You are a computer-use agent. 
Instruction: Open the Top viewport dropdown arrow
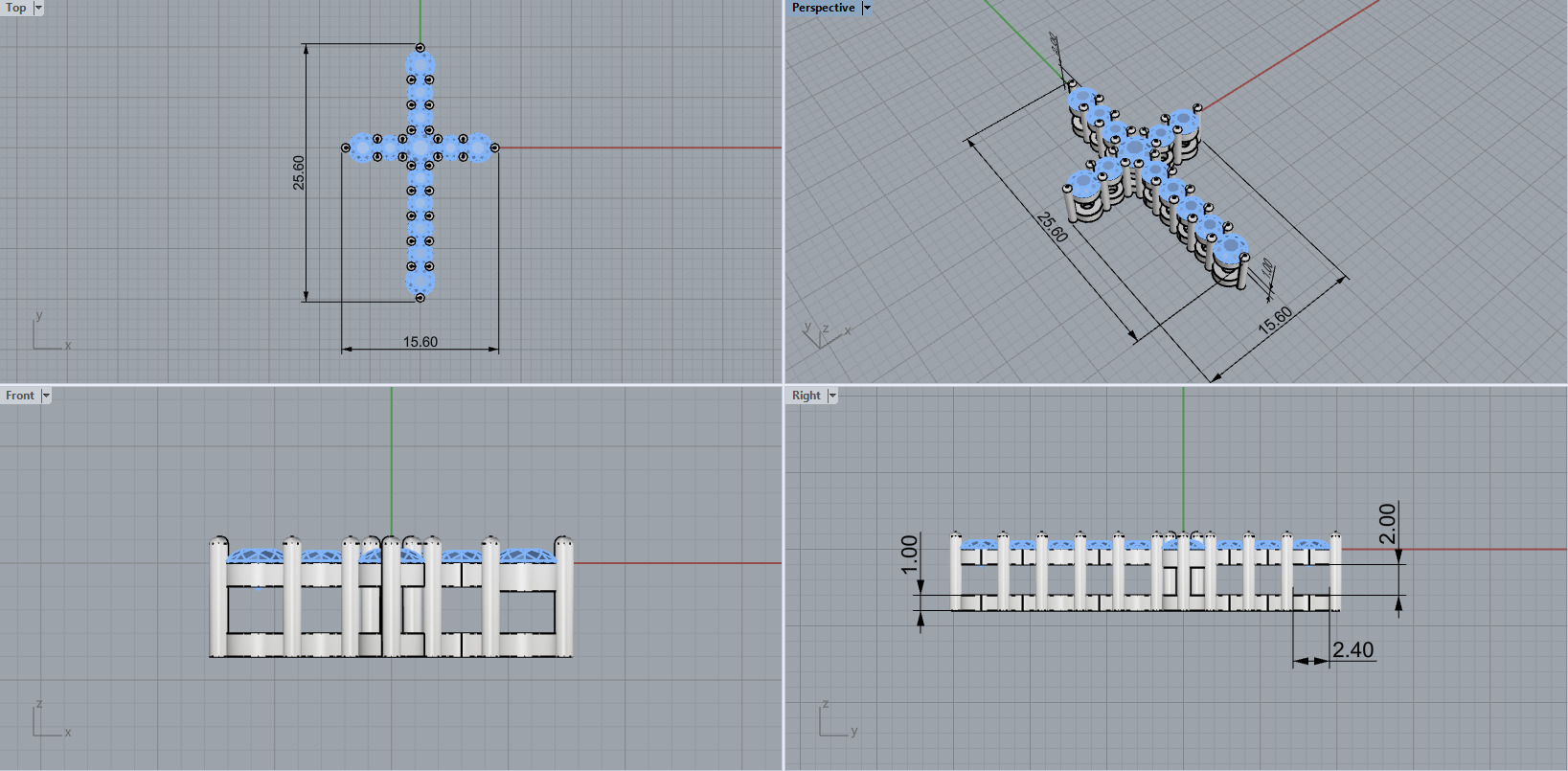click(x=38, y=8)
